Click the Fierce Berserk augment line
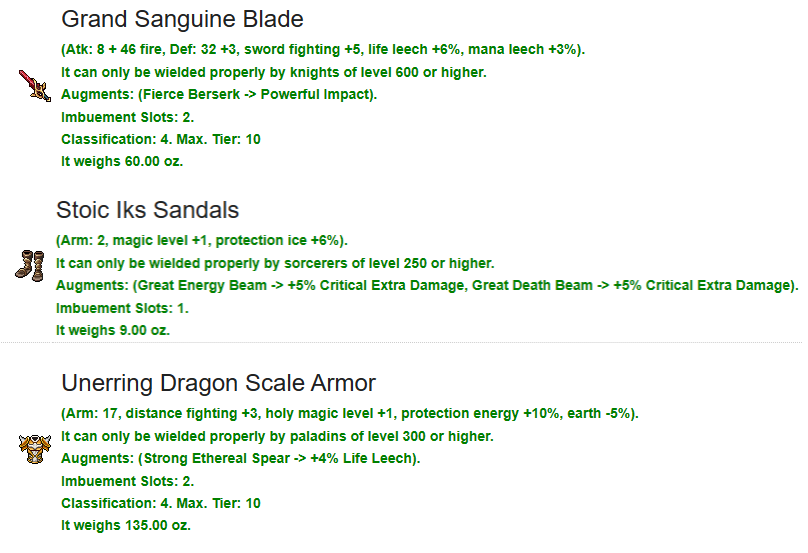This screenshot has height=553, width=808. coord(219,95)
